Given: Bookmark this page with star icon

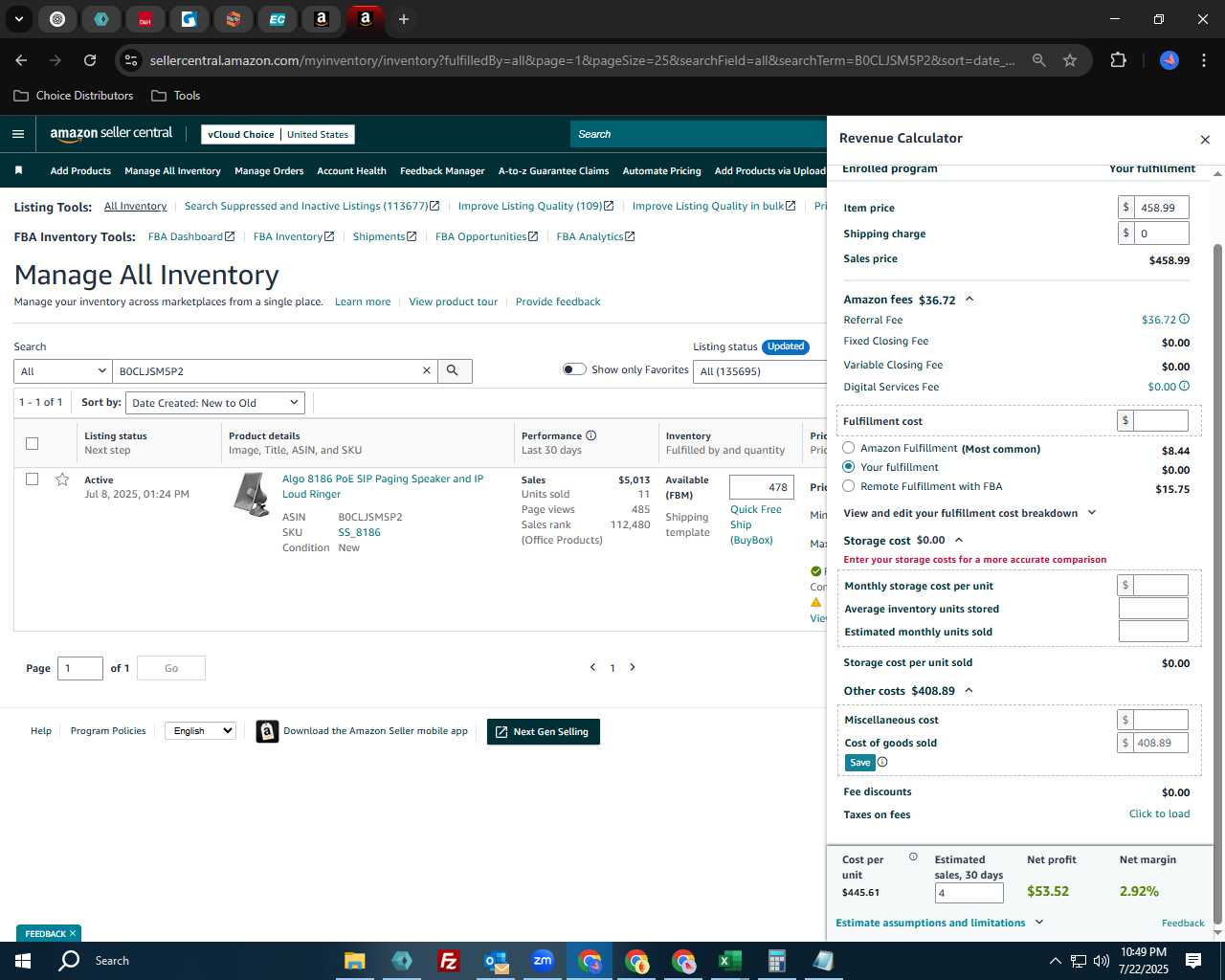Looking at the screenshot, I should (1070, 60).
